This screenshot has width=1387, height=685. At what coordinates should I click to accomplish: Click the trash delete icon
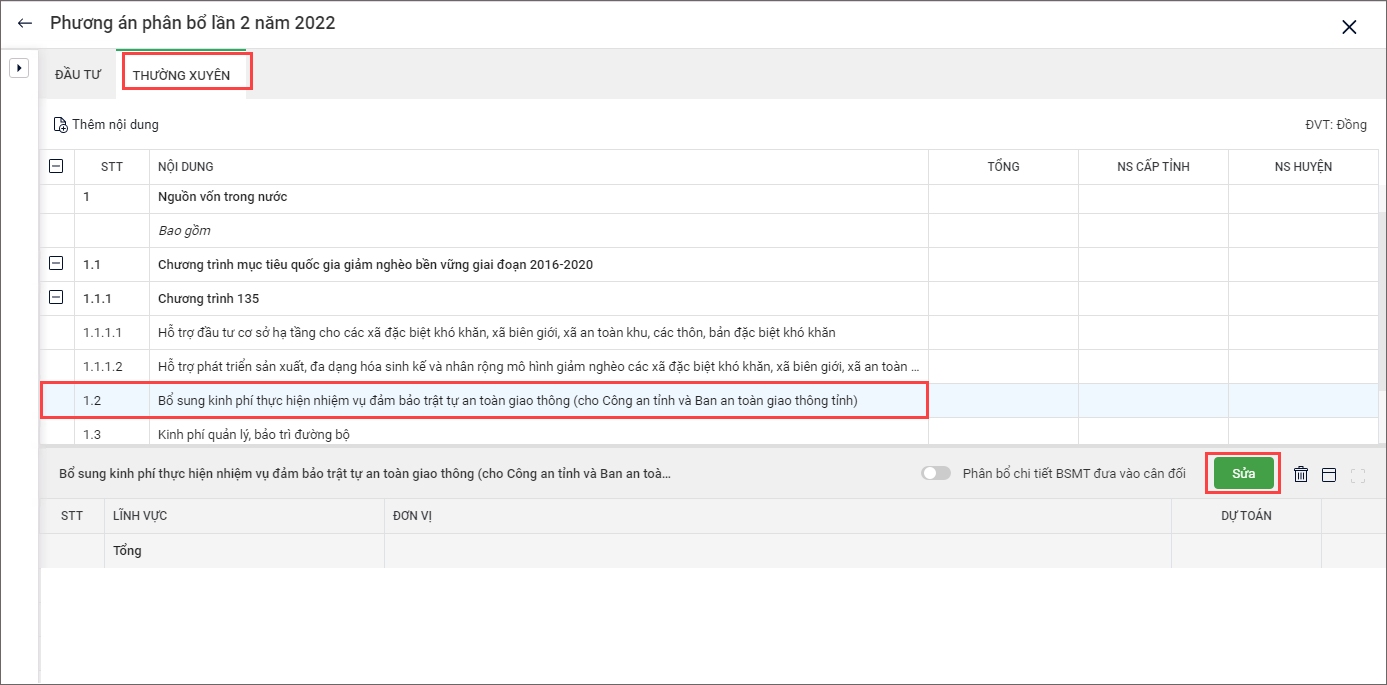[1301, 475]
